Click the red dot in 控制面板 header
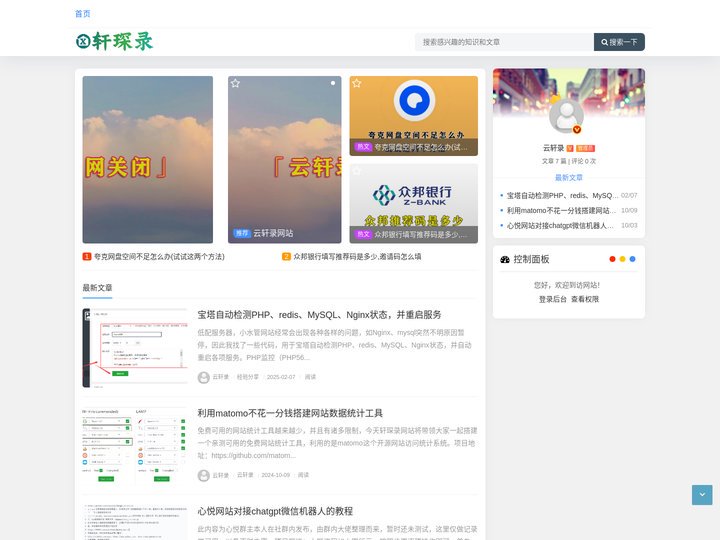The image size is (720, 540). point(612,259)
